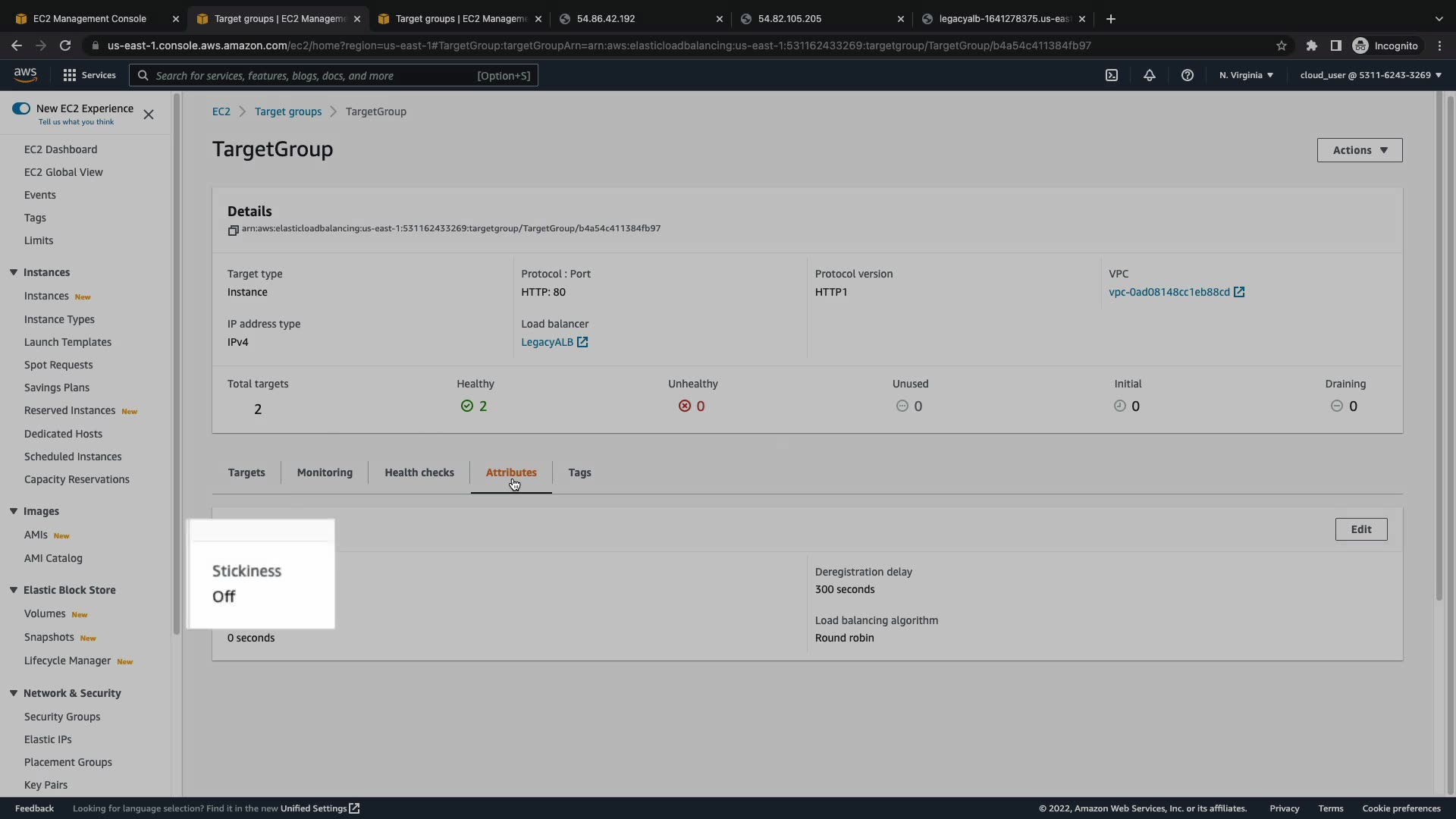
Task: Open the LegacyALB load balancer link
Action: tap(547, 342)
